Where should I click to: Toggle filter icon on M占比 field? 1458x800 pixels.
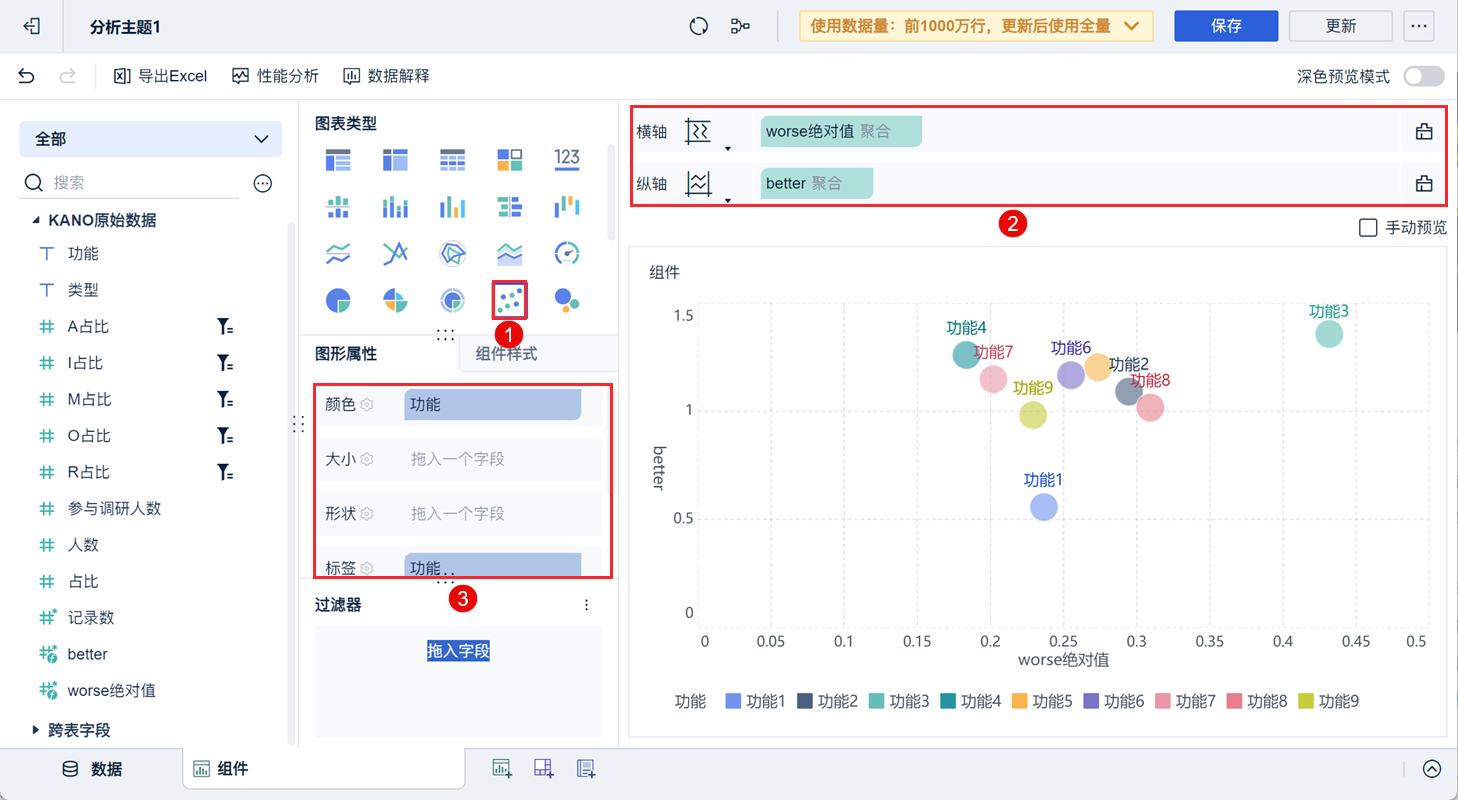[225, 400]
